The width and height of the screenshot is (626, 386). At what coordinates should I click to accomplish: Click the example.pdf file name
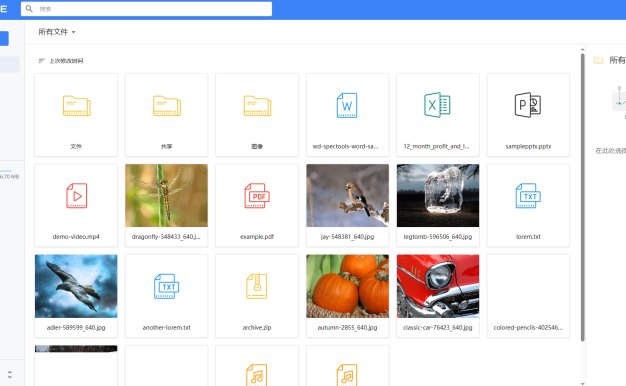[x=257, y=237]
